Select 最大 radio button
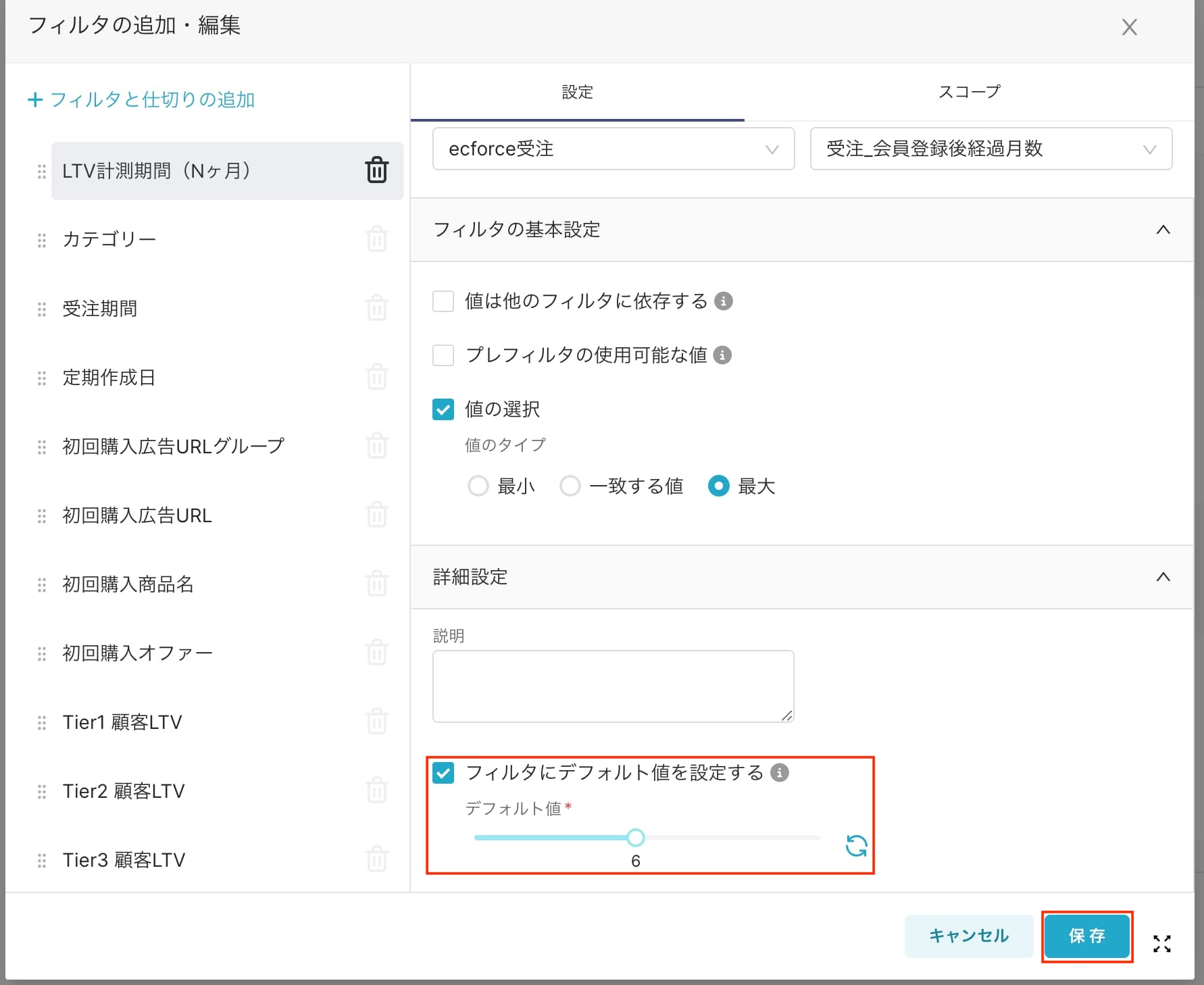This screenshot has height=985, width=1204. pyautogui.click(x=719, y=486)
